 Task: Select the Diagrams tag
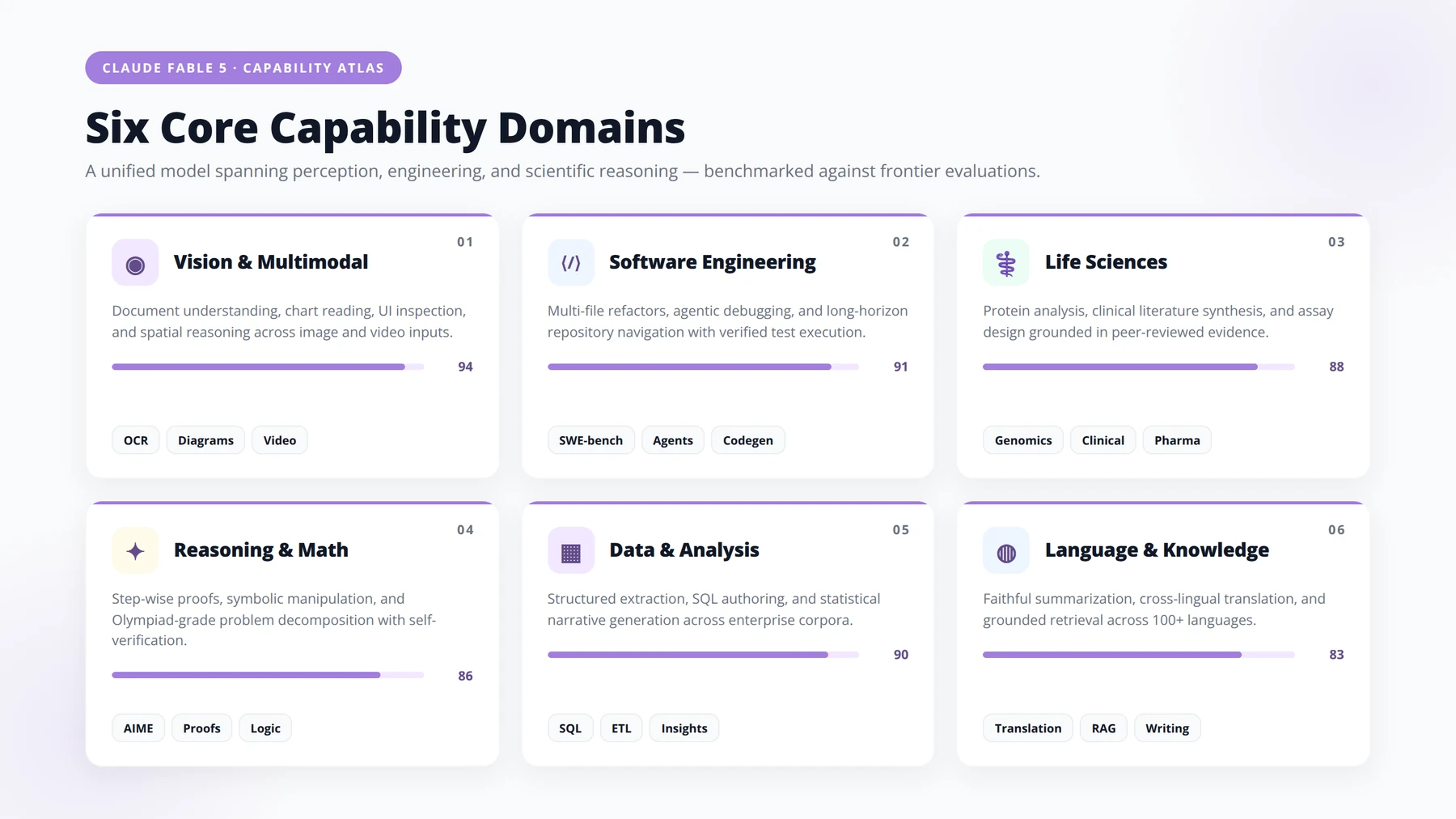point(205,440)
